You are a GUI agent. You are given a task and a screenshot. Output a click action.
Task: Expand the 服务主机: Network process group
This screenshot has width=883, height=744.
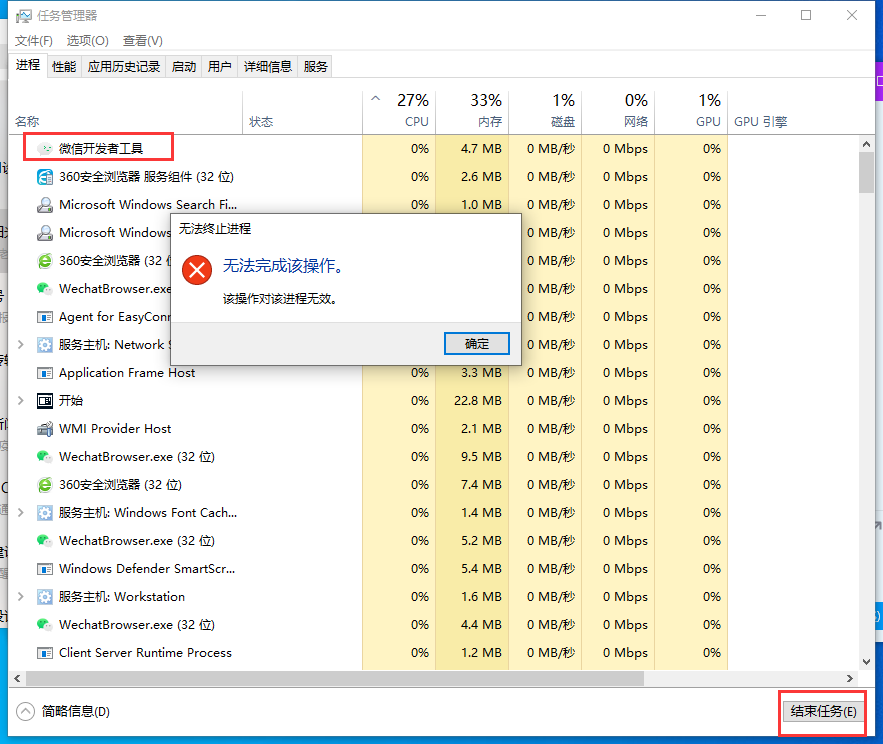21,345
